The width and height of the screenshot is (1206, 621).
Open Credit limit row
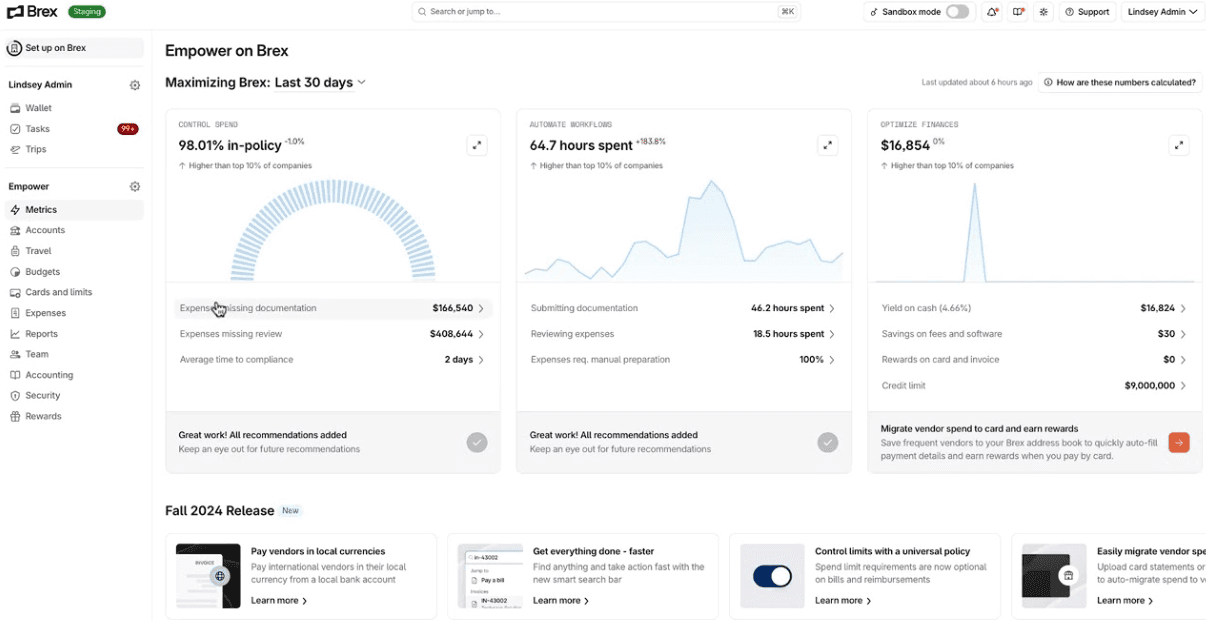coord(1035,385)
